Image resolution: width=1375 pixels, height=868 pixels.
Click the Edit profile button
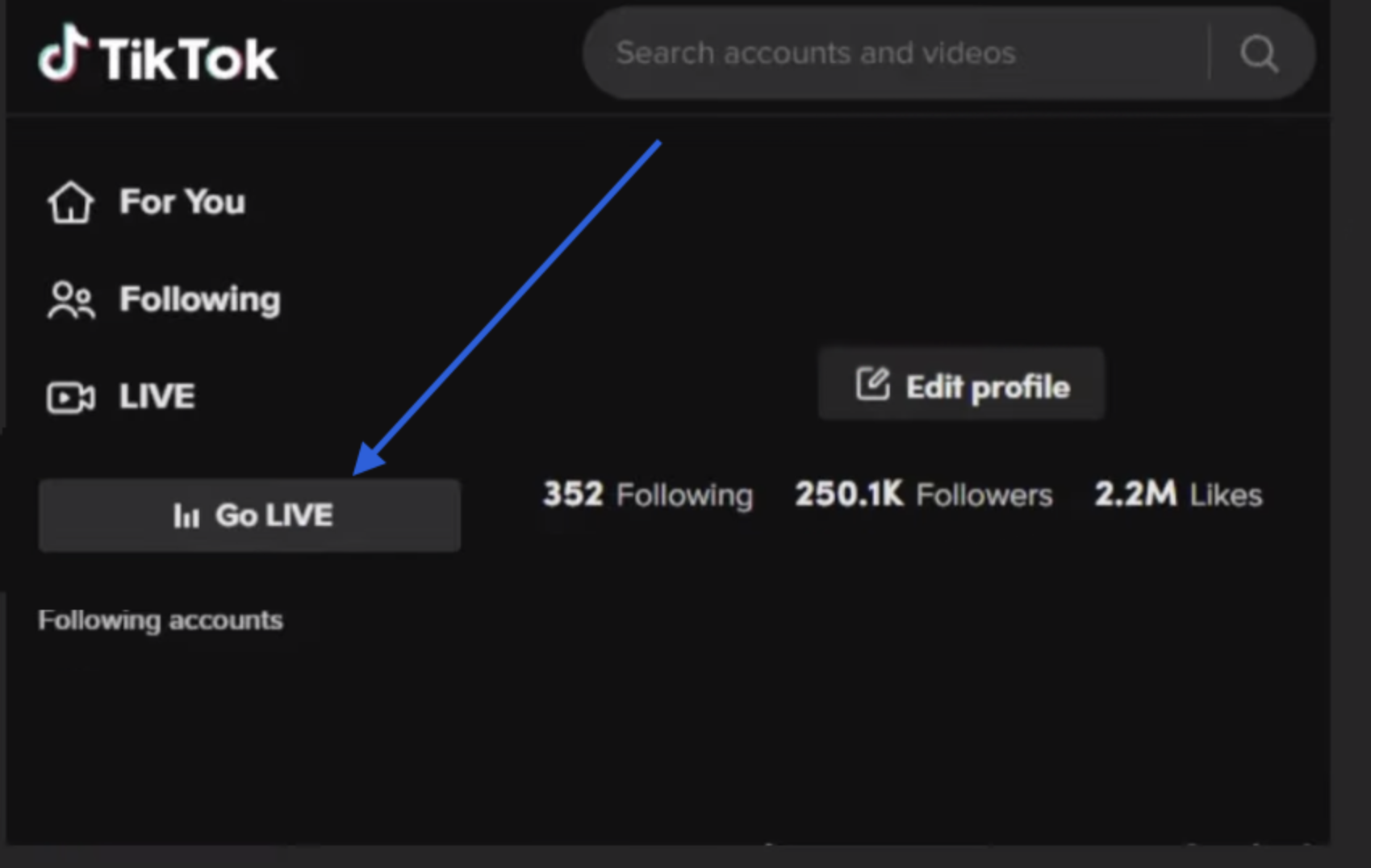point(961,385)
